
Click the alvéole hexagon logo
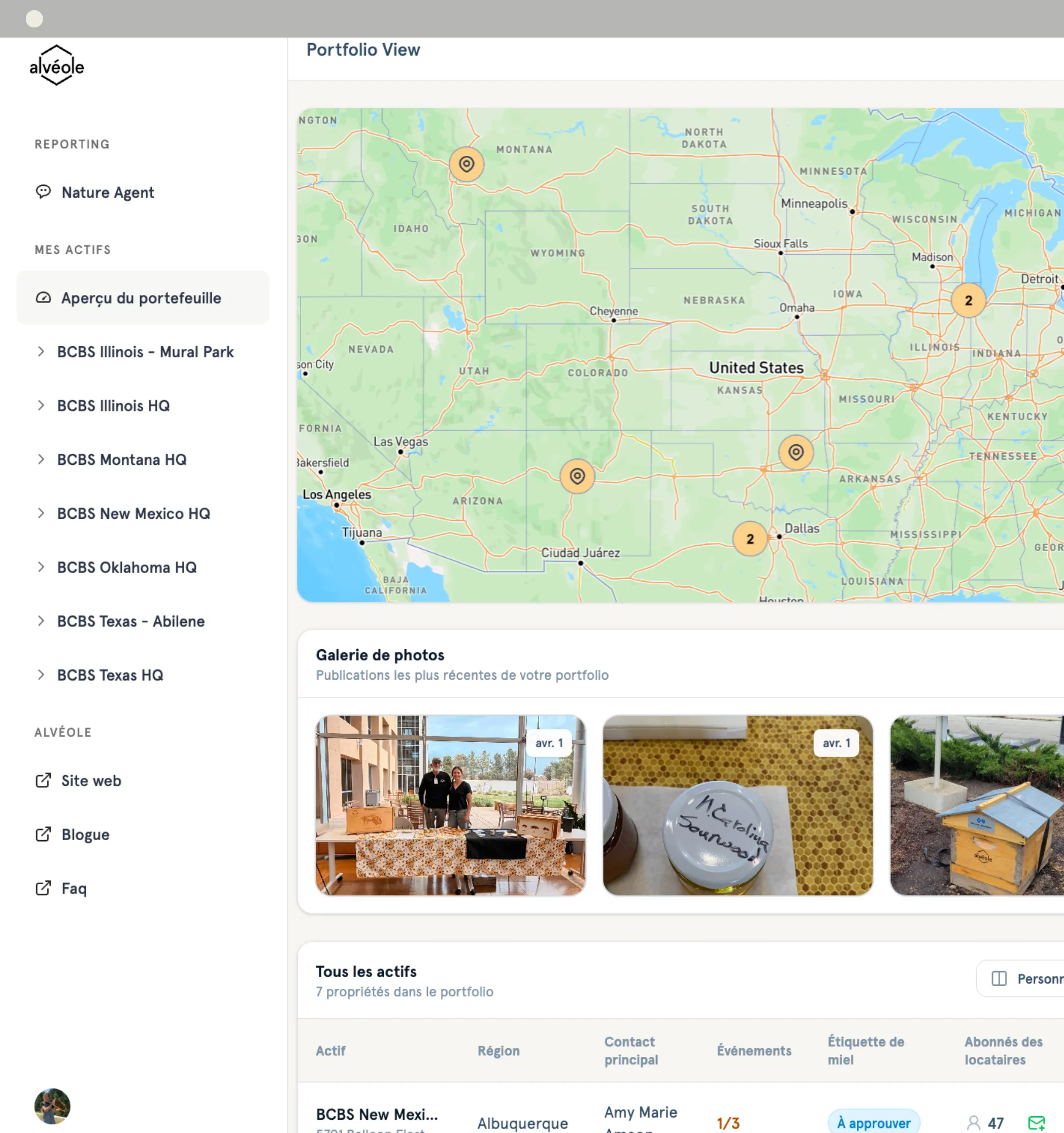(56, 64)
